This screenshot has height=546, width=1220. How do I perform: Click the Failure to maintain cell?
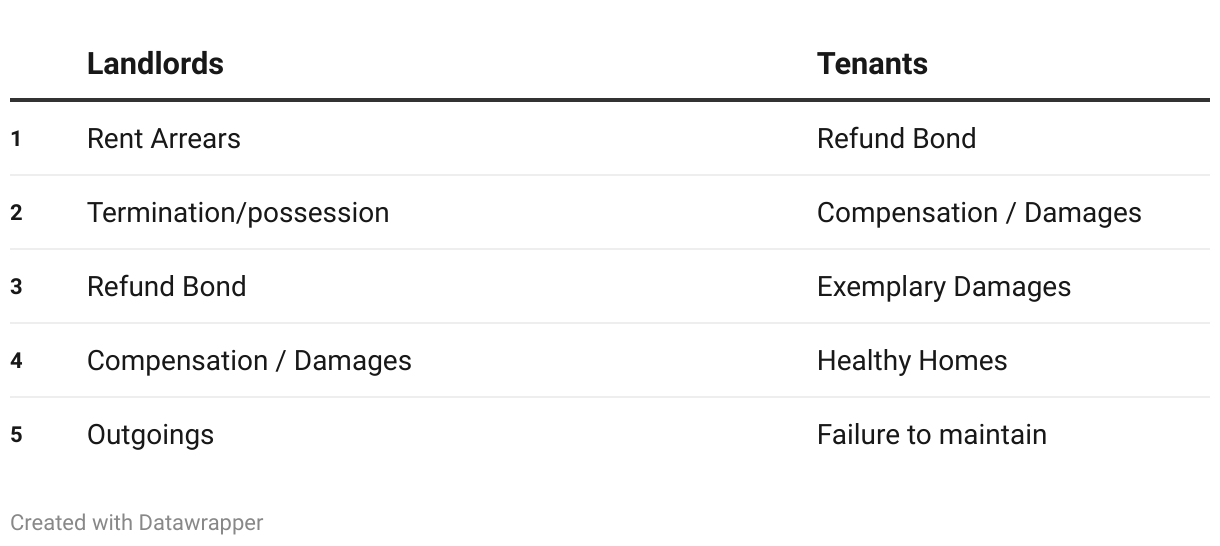[x=932, y=435]
